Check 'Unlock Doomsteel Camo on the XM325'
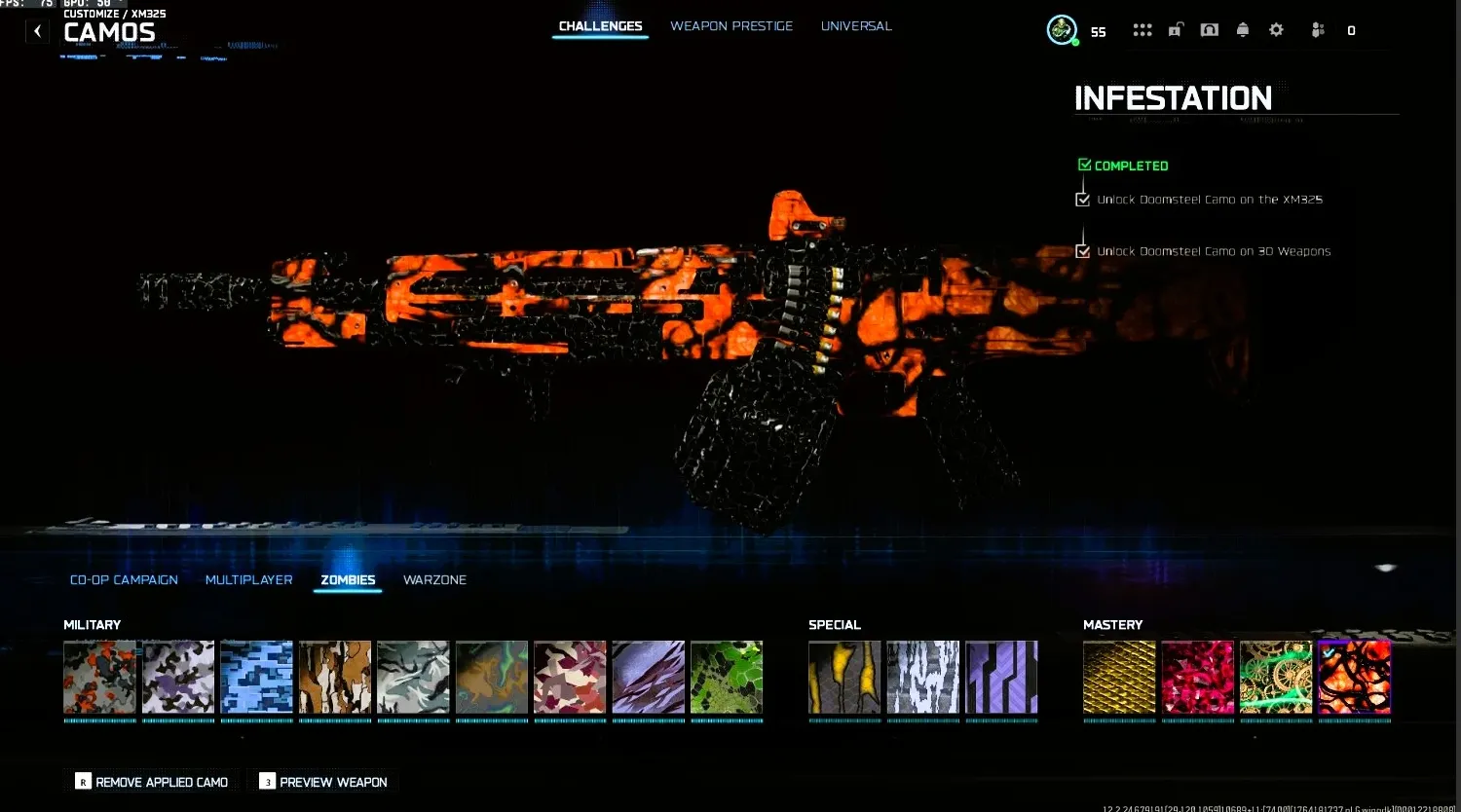Screen dimensions: 1461x812 [1083, 199]
